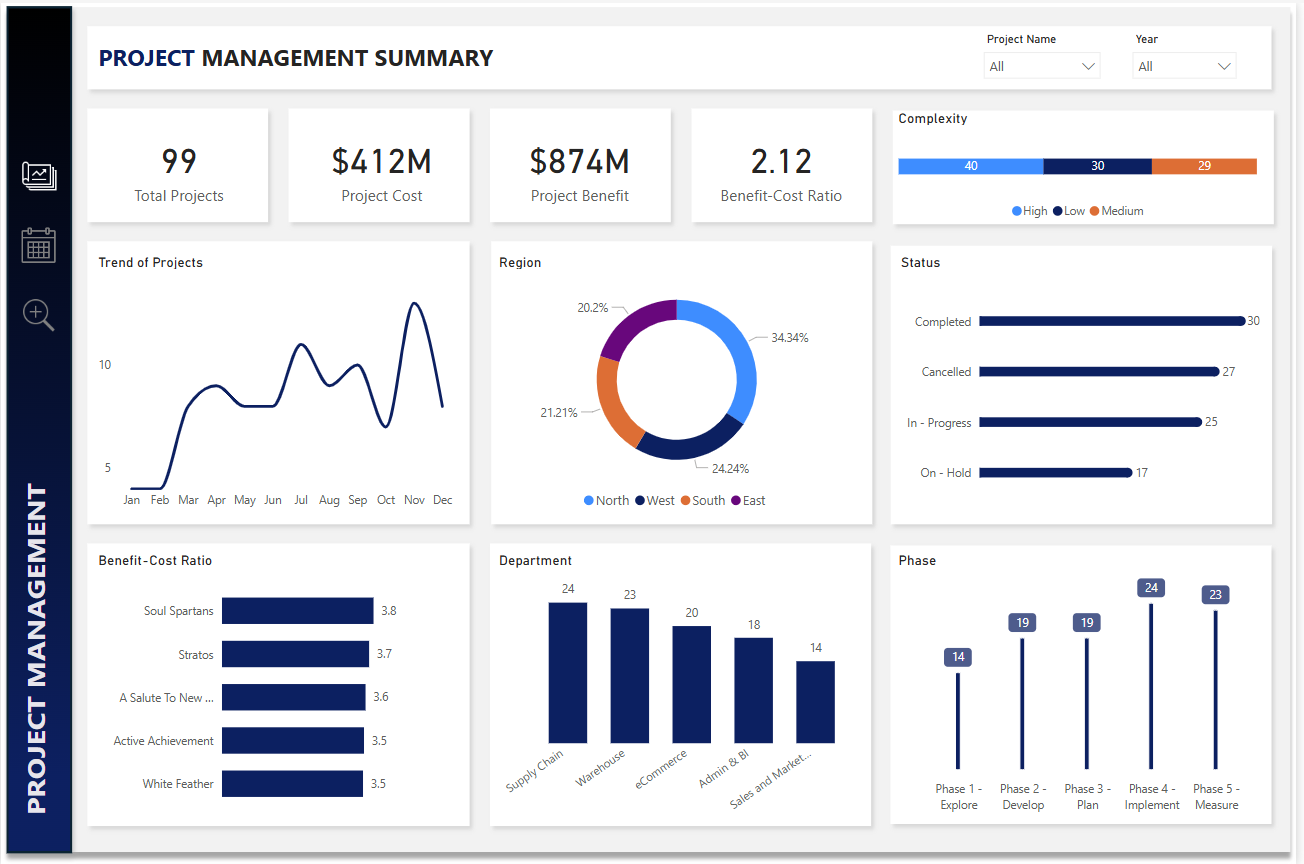1304x864 pixels.
Task: Click the North legend dot below the Region donut
Action: 588,500
